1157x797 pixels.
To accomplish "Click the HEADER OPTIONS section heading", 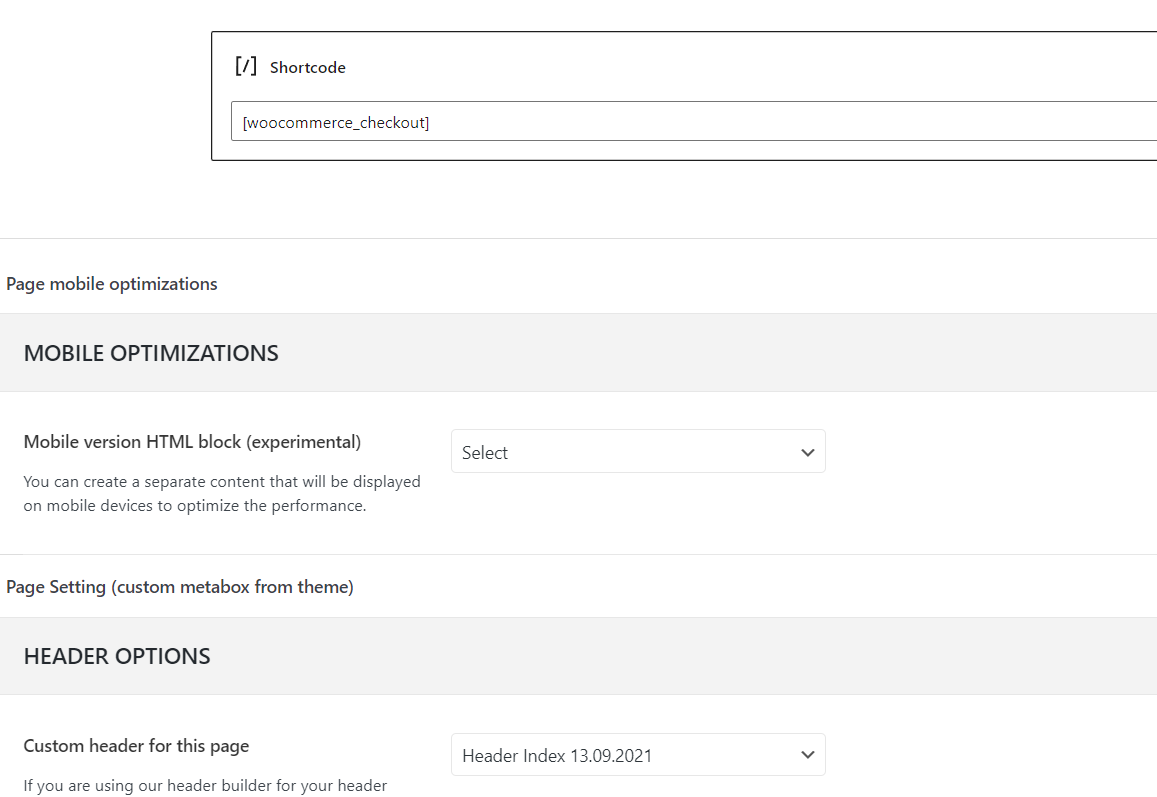I will [117, 657].
